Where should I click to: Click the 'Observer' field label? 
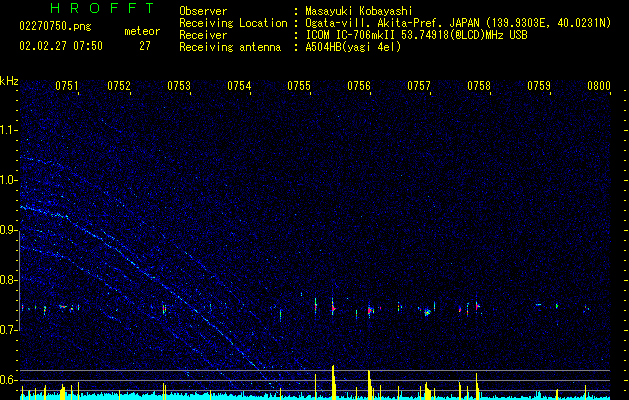(x=203, y=11)
